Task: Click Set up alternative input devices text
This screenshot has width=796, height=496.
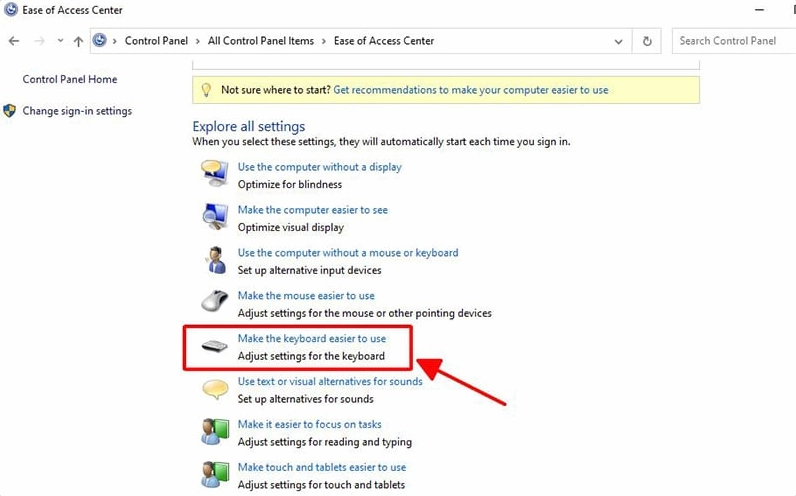Action: 309,270
